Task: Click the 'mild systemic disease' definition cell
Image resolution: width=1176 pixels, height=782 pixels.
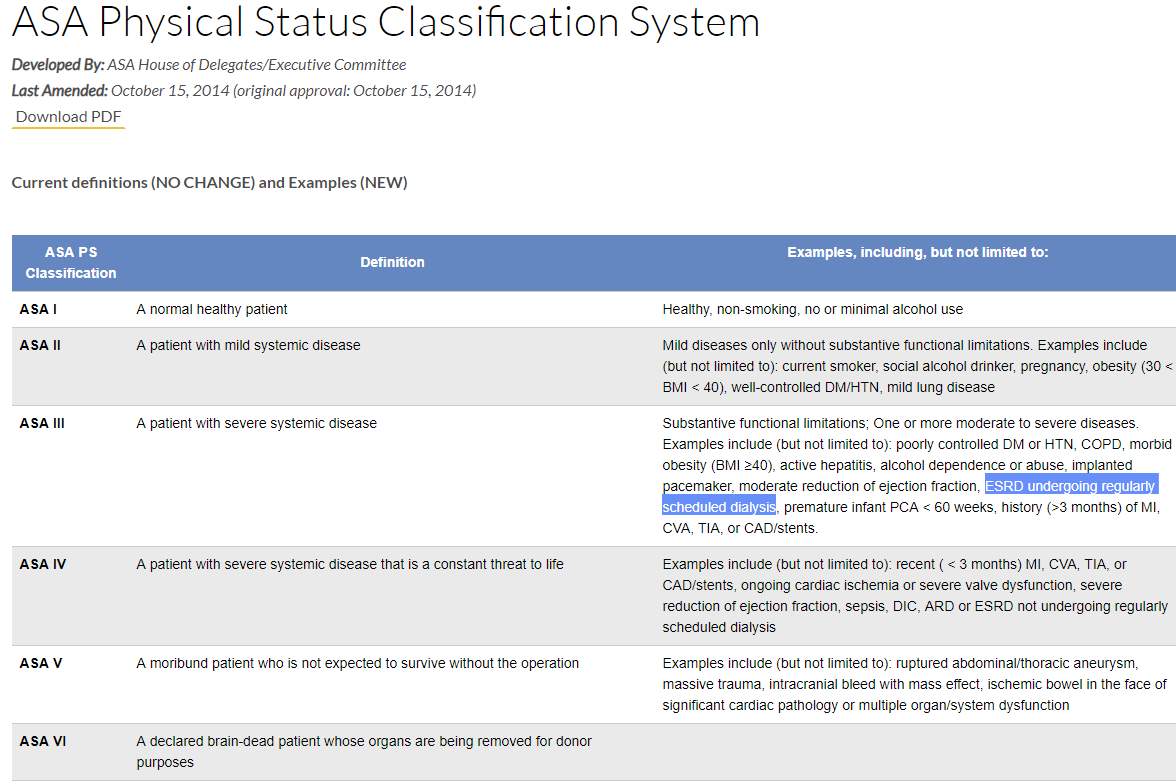Action: pyautogui.click(x=248, y=345)
